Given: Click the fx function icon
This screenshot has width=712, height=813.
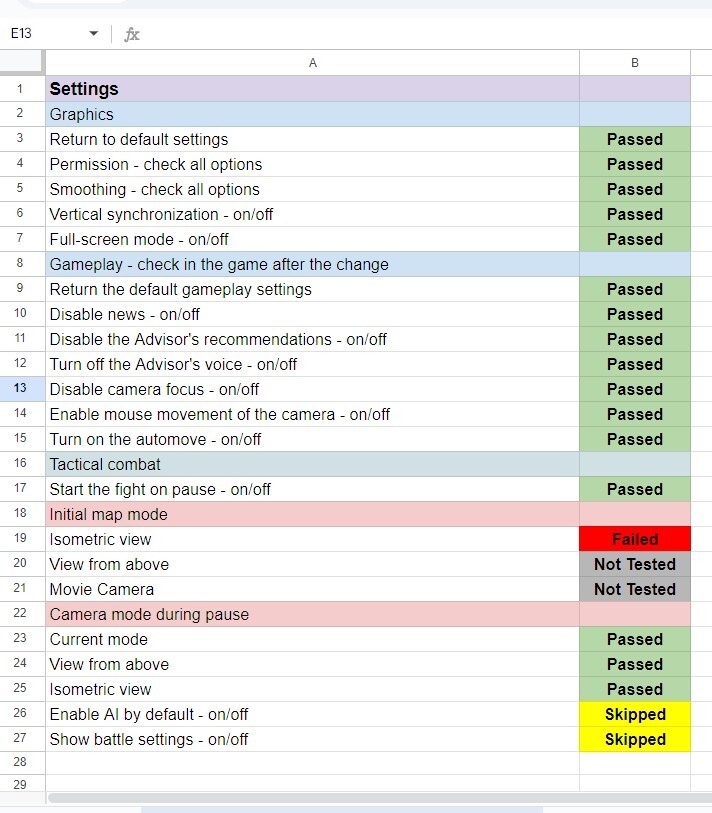Looking at the screenshot, I should 132,34.
